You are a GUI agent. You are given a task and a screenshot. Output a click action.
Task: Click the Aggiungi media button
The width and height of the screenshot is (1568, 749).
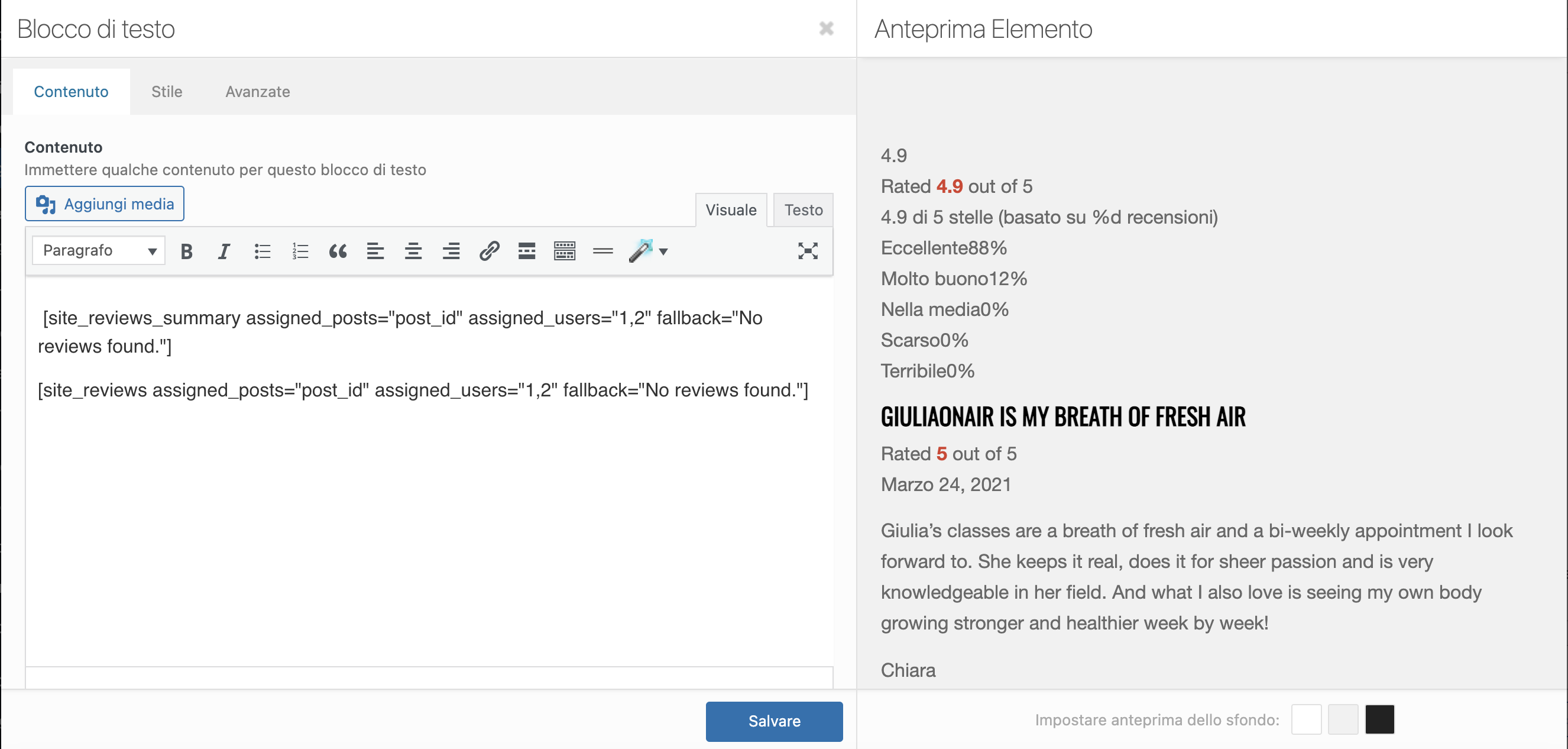click(105, 204)
